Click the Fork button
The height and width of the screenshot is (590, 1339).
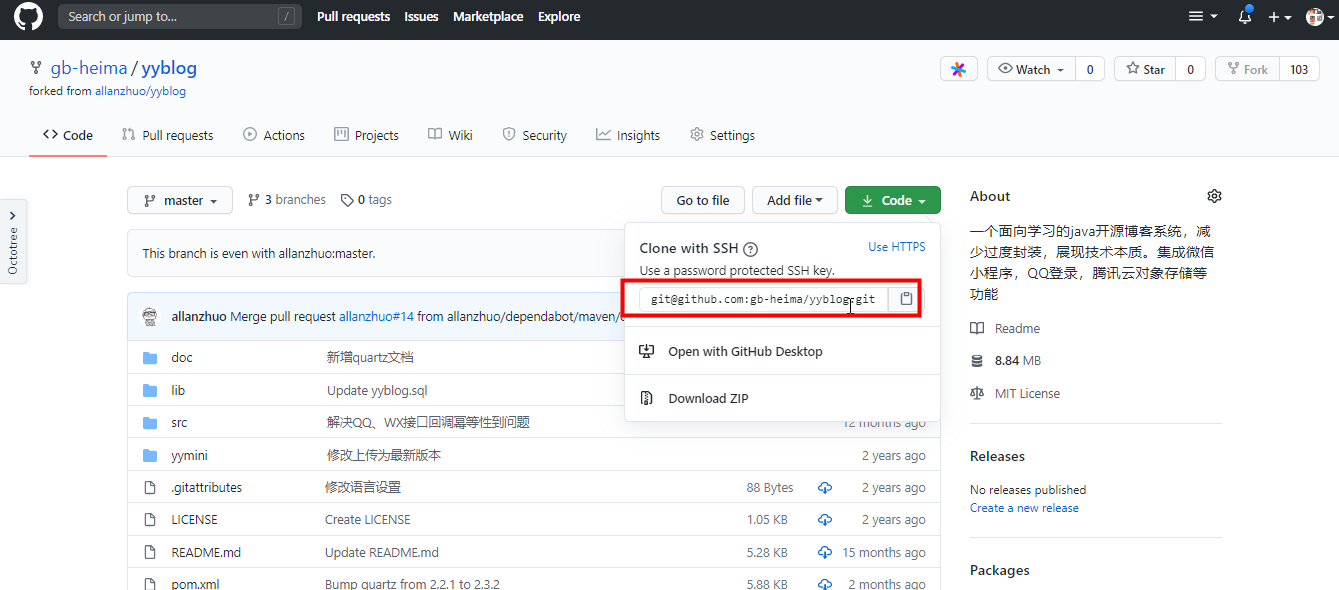point(1247,69)
